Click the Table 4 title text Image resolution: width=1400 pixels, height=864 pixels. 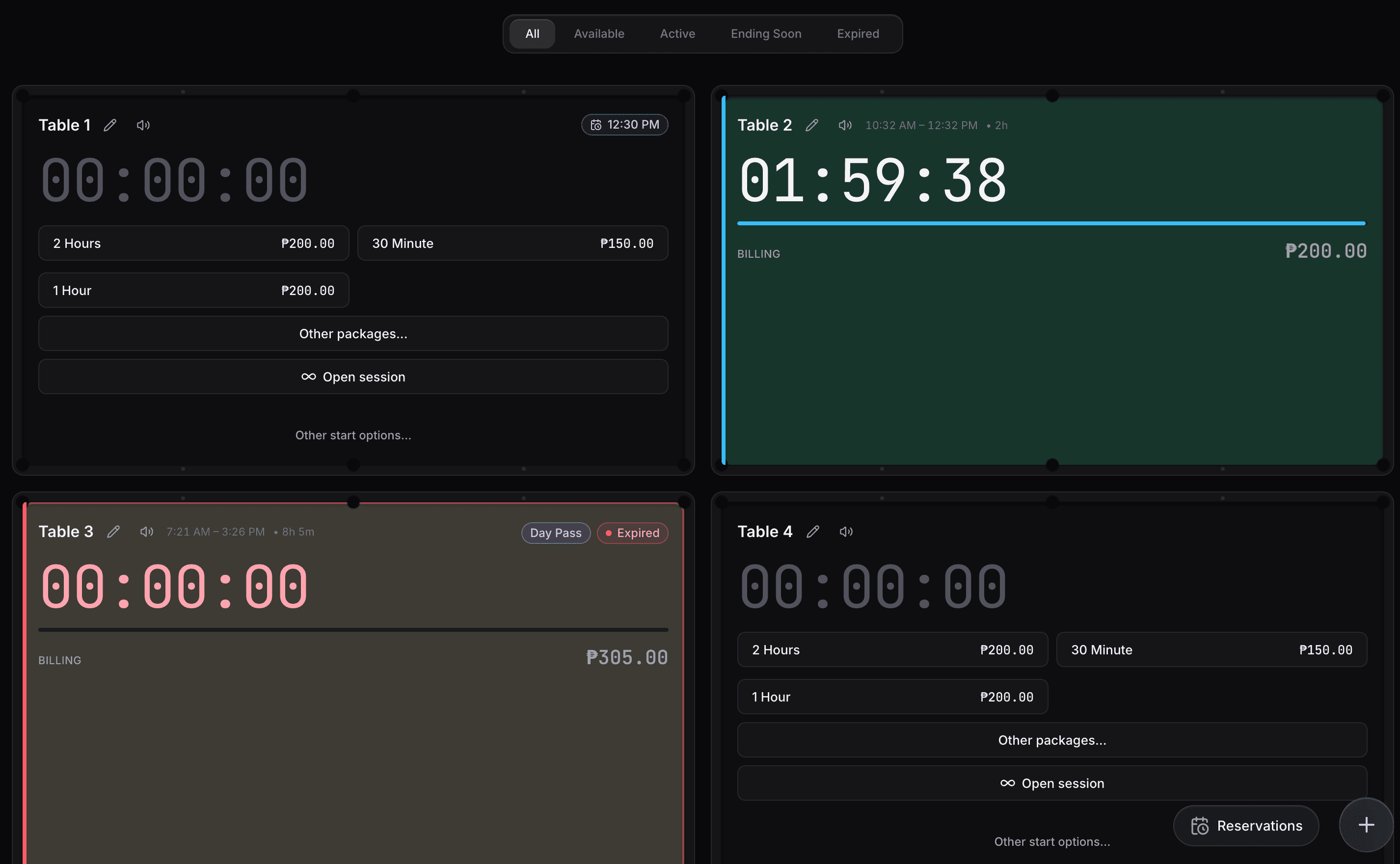(765, 532)
